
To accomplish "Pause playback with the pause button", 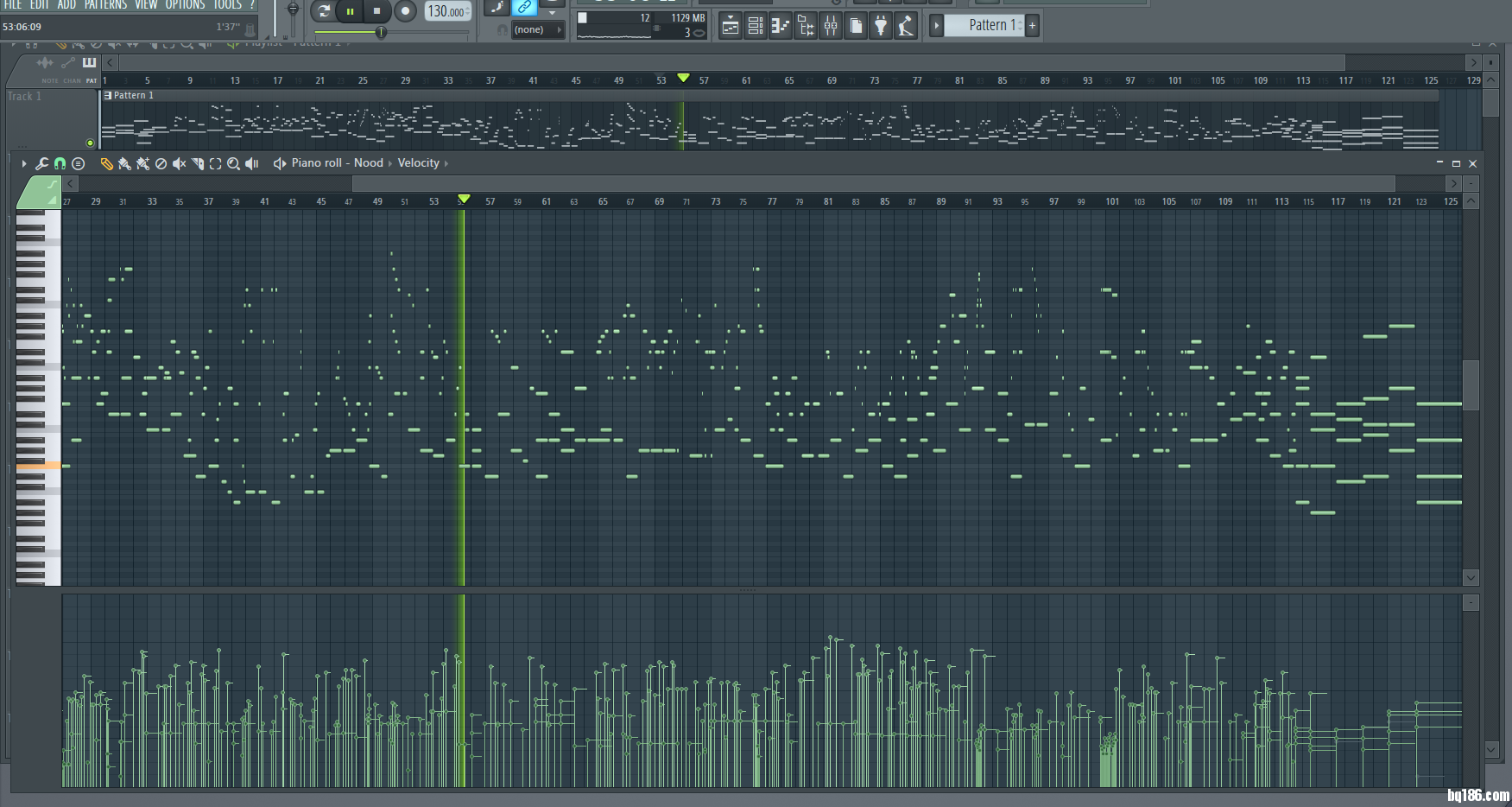I will (350, 11).
